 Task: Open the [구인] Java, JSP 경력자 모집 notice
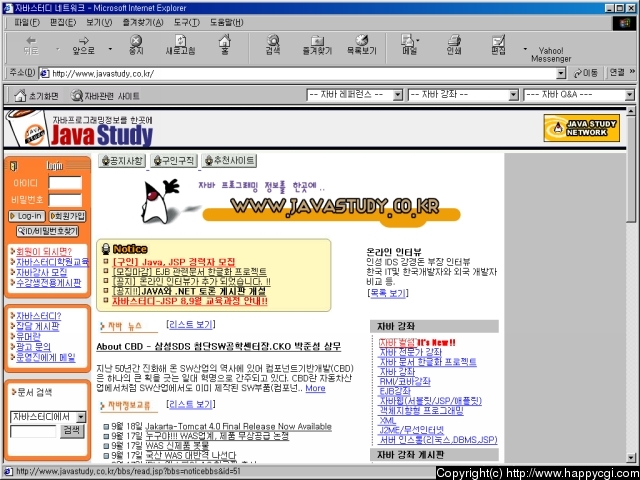pyautogui.click(x=173, y=262)
